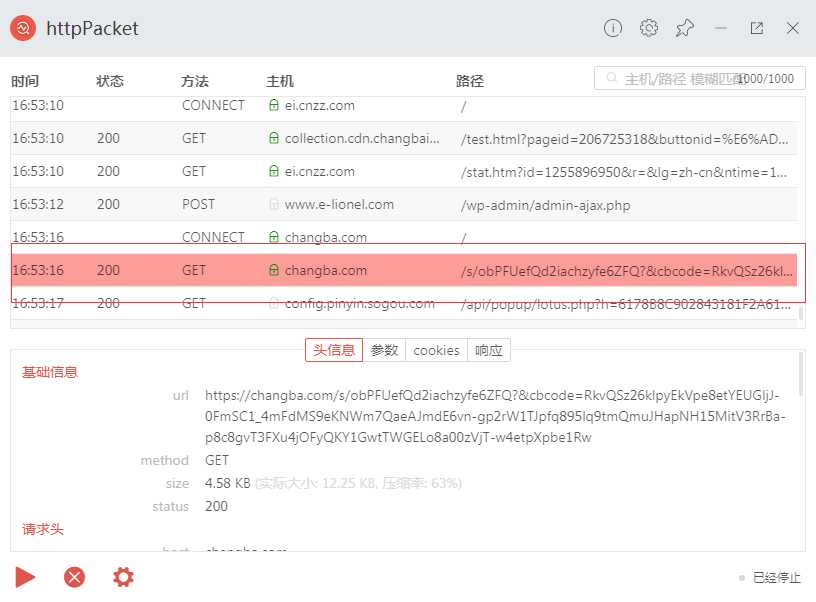Image resolution: width=816 pixels, height=602 pixels.
Task: Click the lock icon of ei.cnzz.com CONNECT row
Action: tap(274, 105)
